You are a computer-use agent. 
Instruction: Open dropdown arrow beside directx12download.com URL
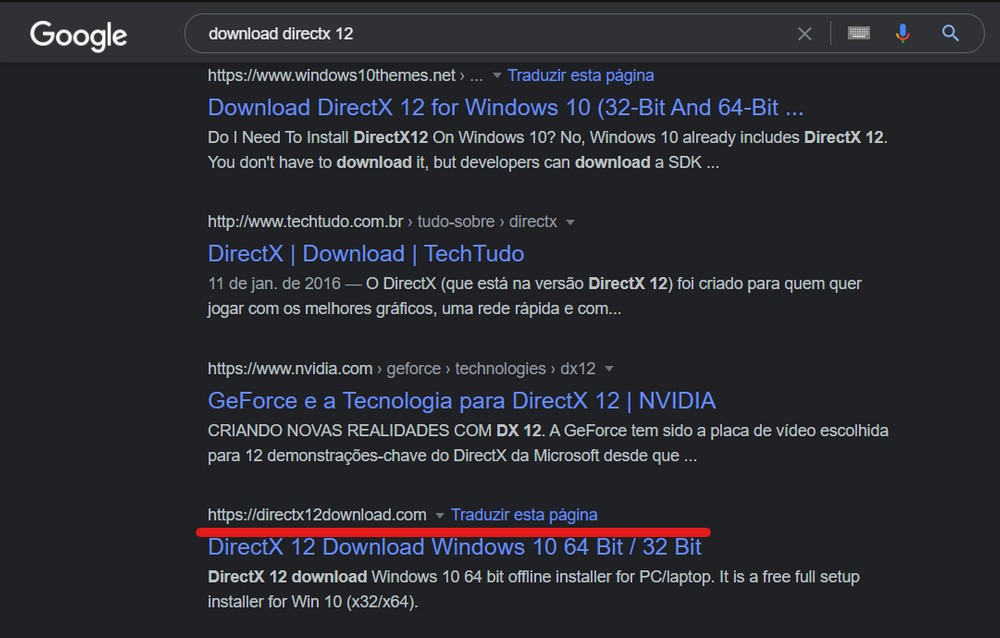440,516
